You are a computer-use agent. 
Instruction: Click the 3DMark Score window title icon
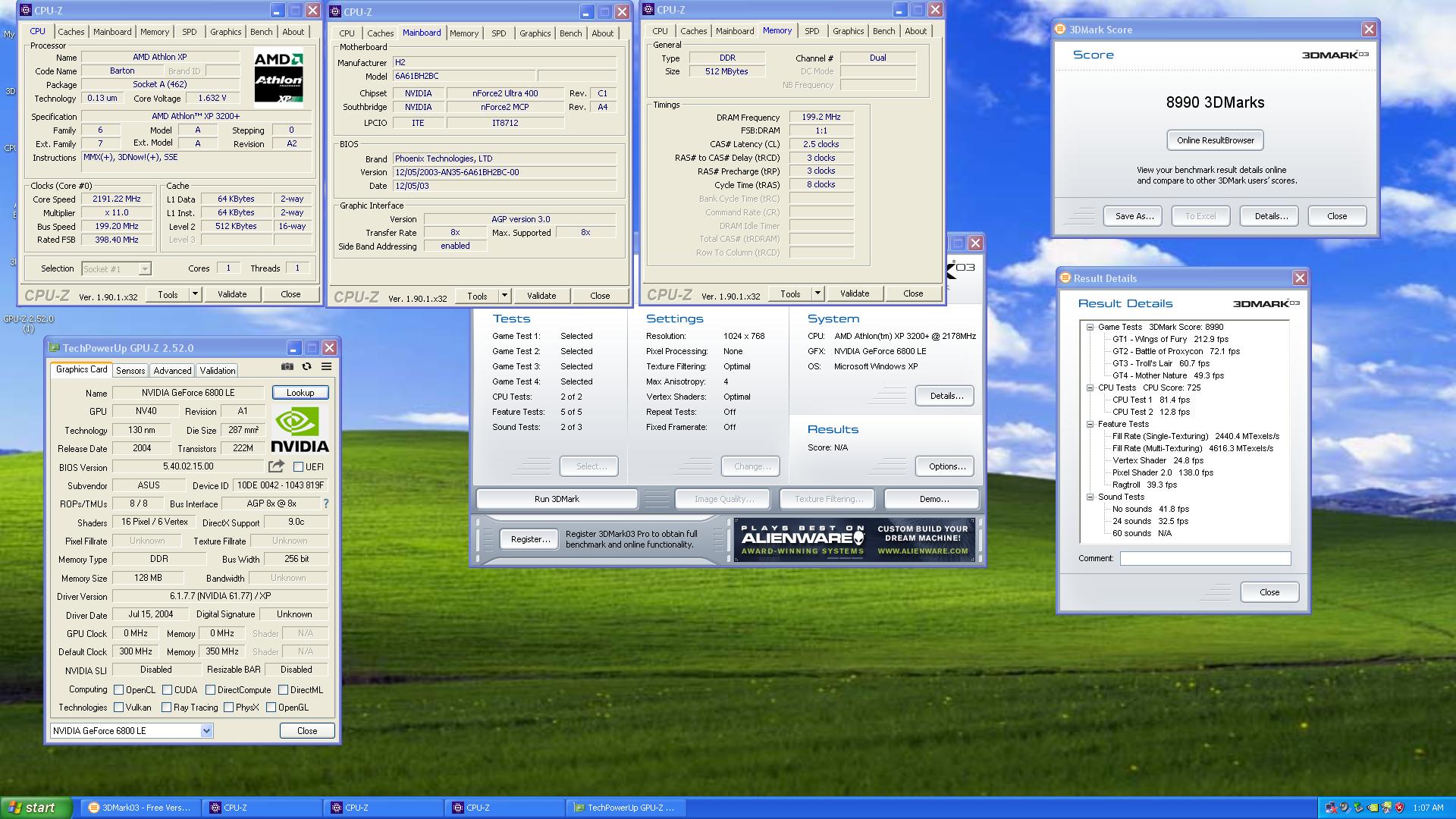[1061, 30]
